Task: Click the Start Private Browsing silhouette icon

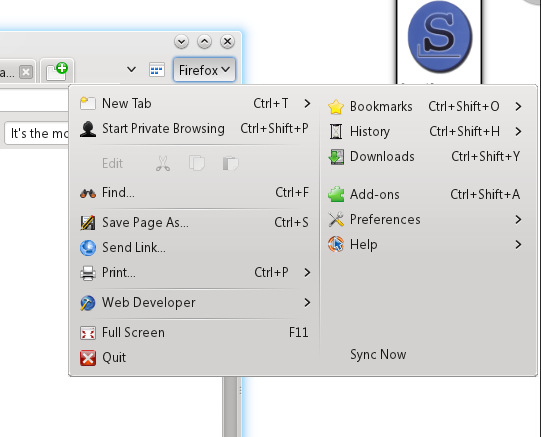Action: 88,129
